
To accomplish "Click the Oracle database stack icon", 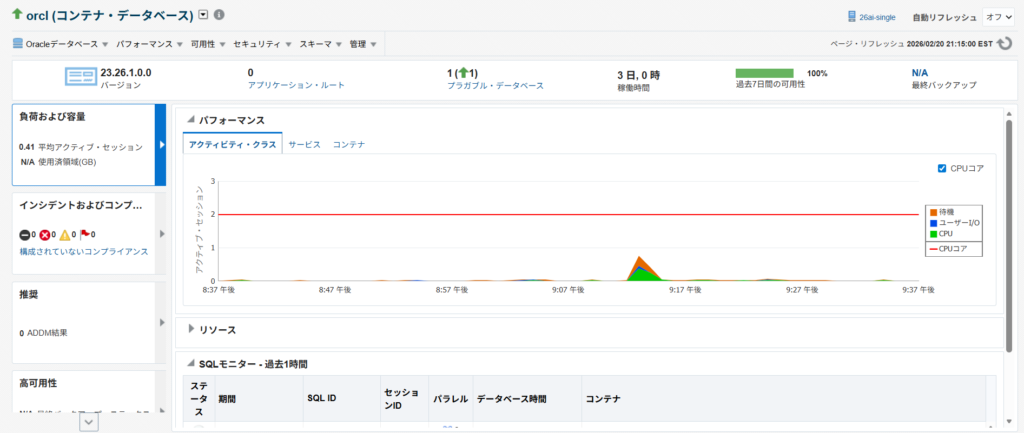I will click(17, 44).
